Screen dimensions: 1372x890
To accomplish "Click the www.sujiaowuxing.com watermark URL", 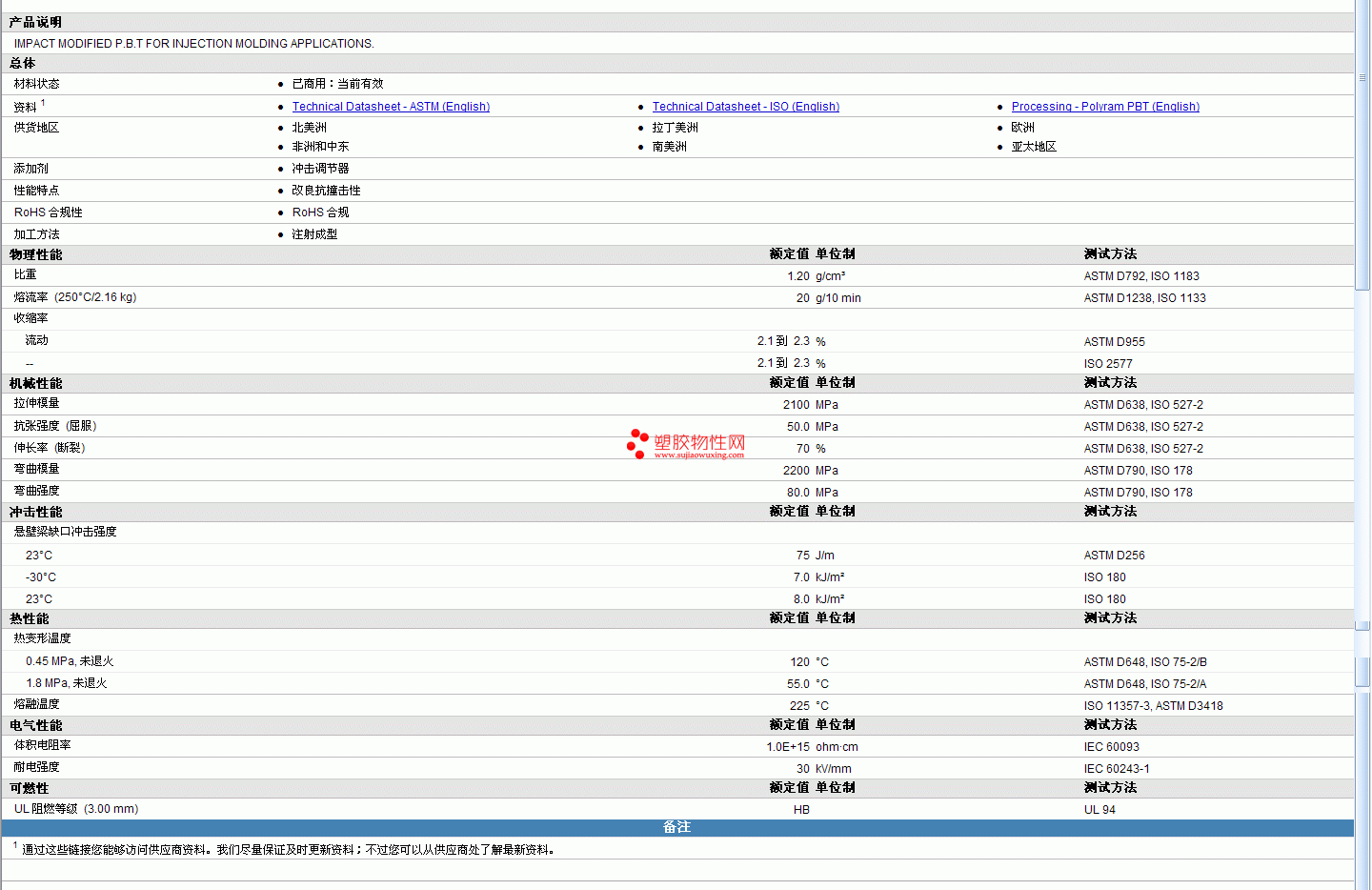I will click(x=698, y=455).
